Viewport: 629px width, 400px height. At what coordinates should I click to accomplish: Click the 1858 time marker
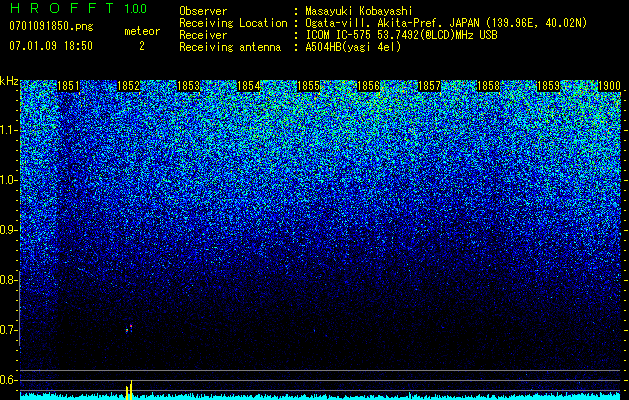[x=488, y=86]
